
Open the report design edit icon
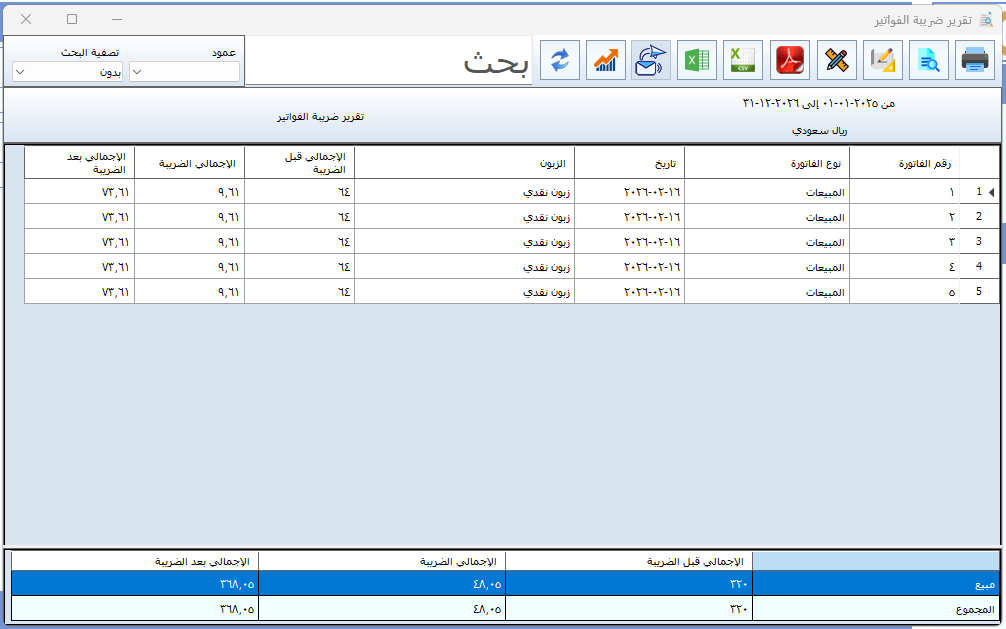(883, 60)
